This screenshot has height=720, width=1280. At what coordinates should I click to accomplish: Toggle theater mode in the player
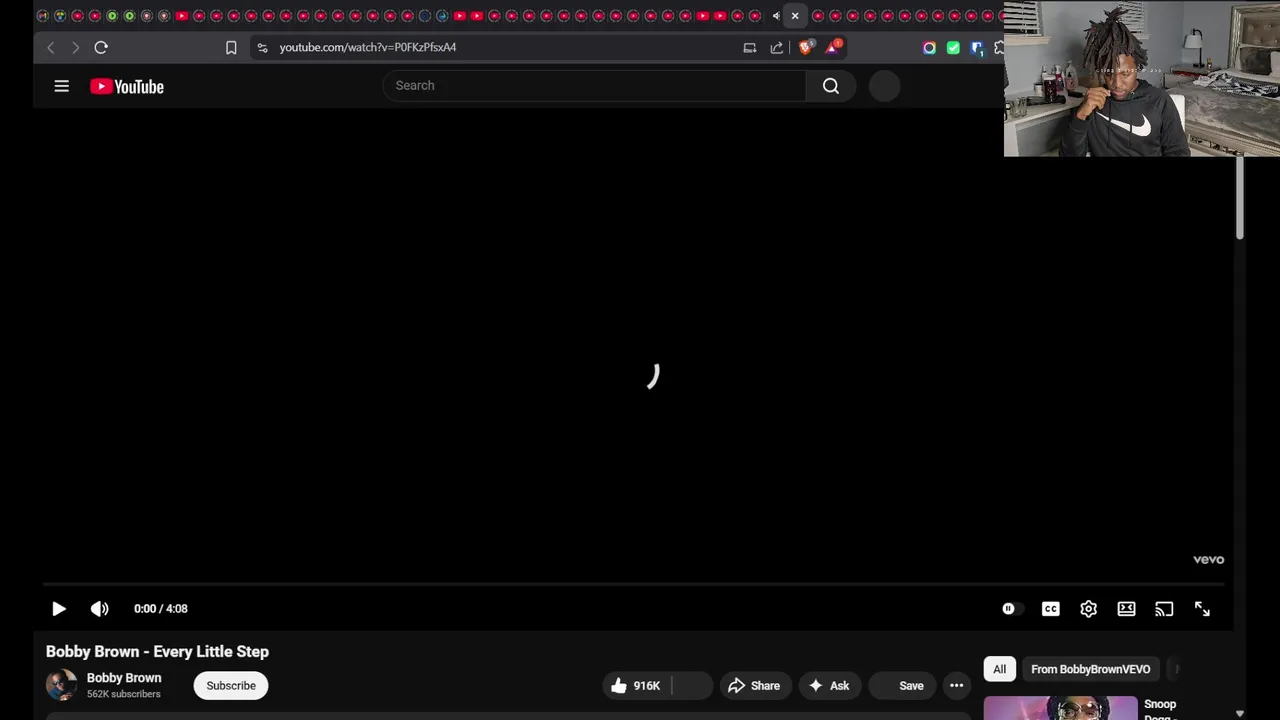1127,609
